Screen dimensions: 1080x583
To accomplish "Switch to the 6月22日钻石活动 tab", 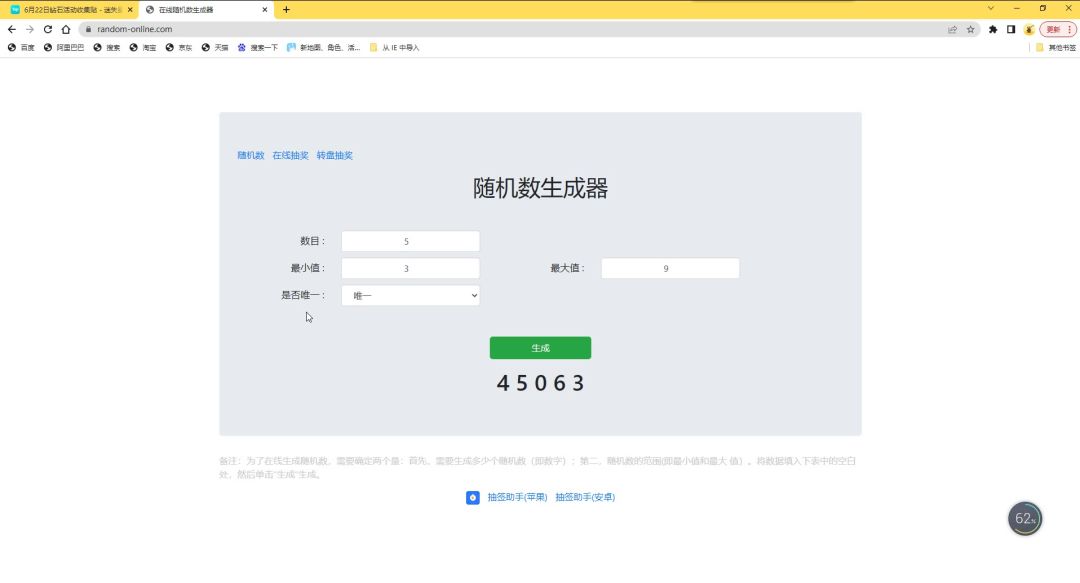I will 68,9.
